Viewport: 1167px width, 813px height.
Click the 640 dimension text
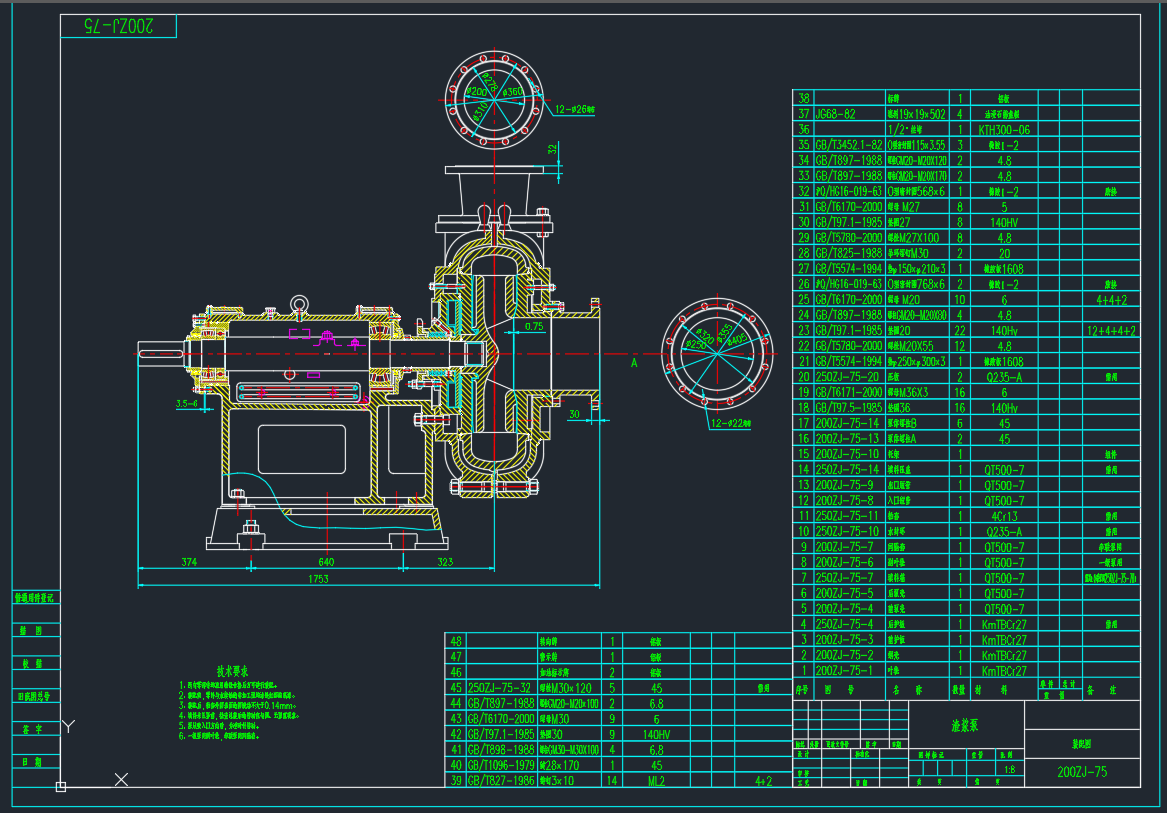click(x=325, y=562)
